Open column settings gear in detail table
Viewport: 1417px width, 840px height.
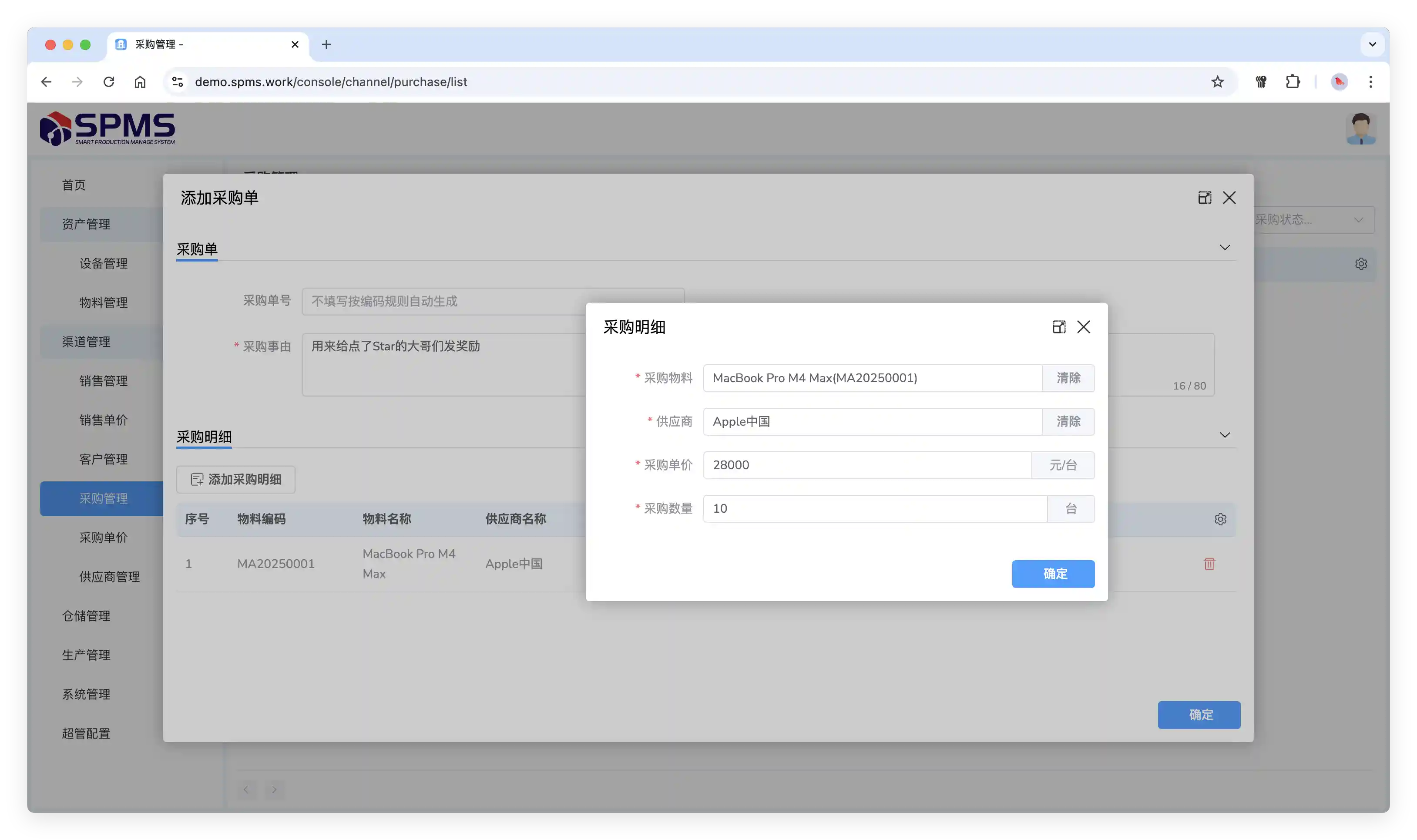click(1220, 519)
